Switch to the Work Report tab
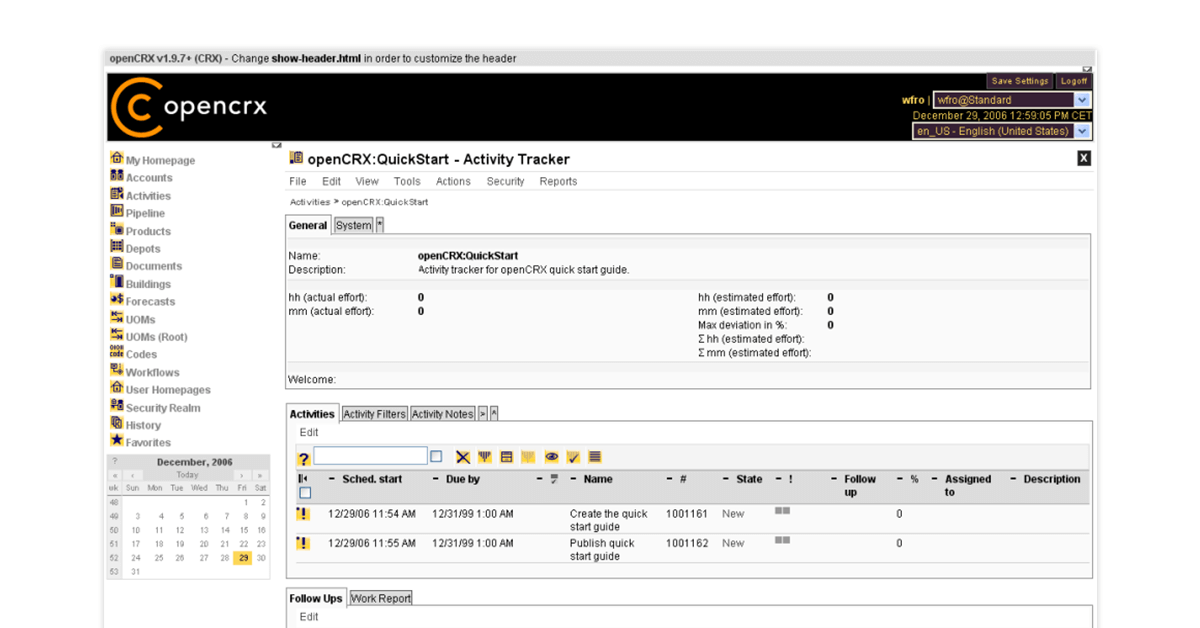 pyautogui.click(x=381, y=598)
